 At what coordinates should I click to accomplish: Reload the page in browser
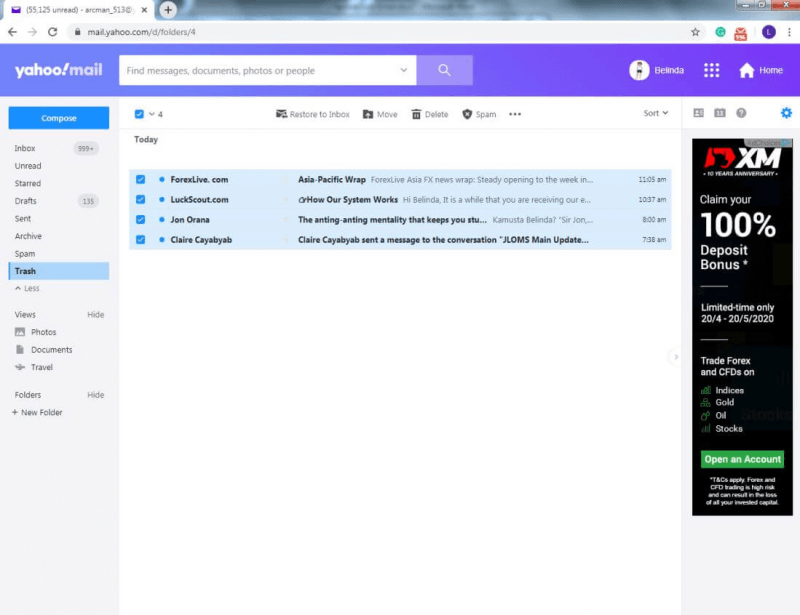coord(53,32)
